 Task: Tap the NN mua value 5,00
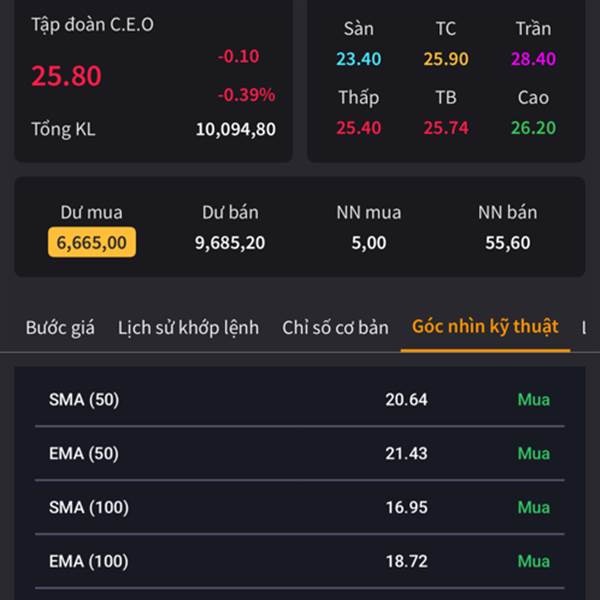369,243
